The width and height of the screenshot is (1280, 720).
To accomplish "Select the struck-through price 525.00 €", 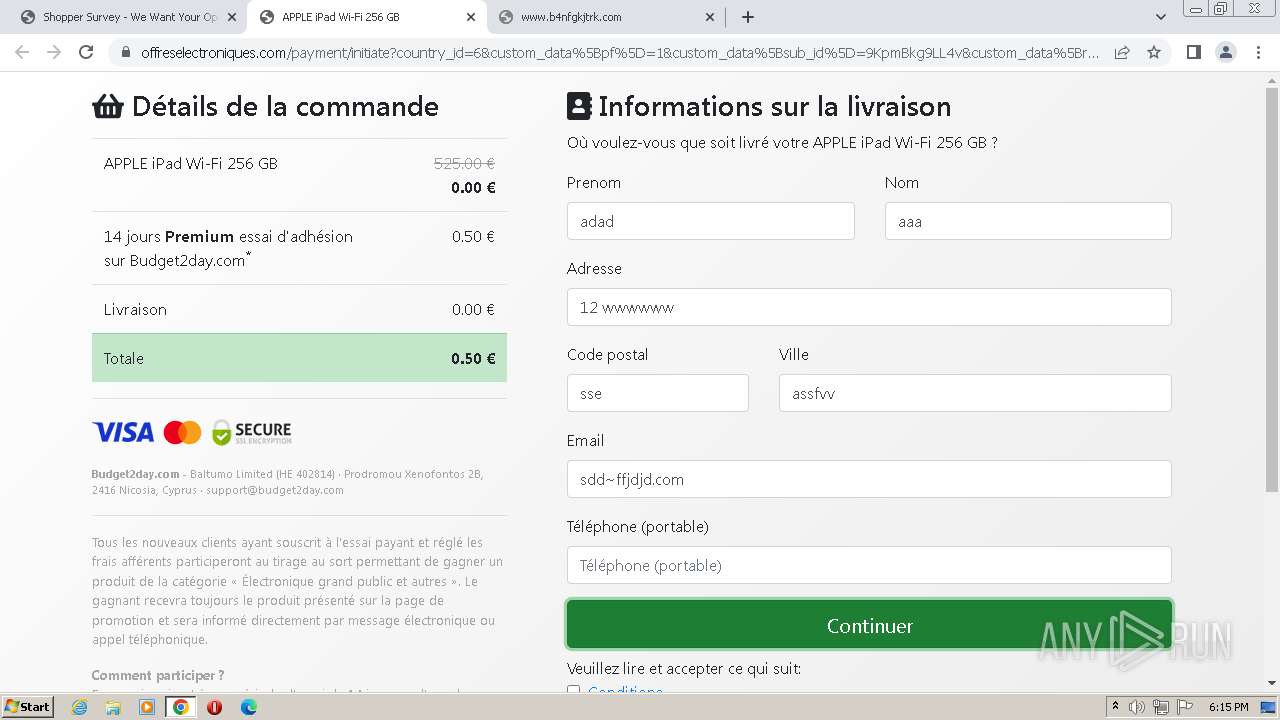I will (464, 163).
